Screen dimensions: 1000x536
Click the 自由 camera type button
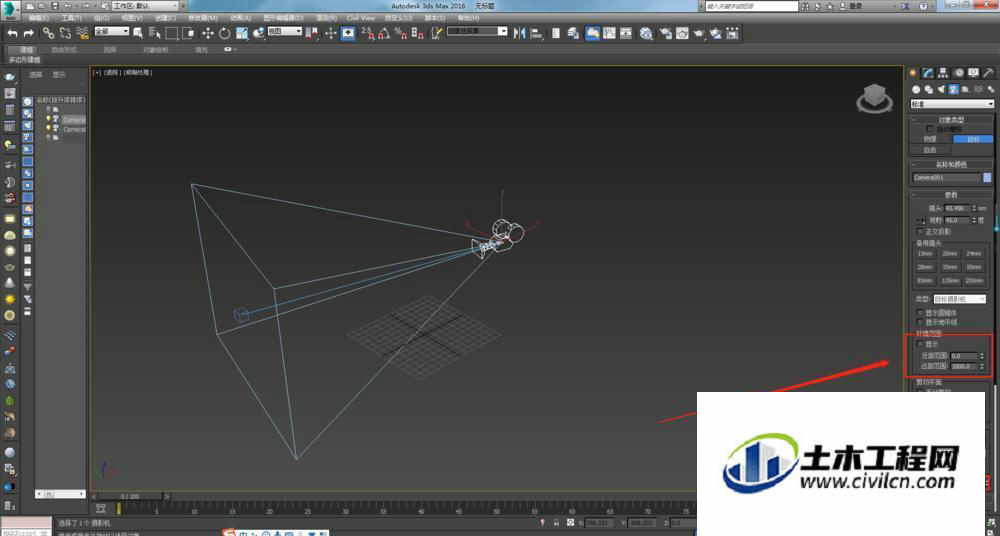pyautogui.click(x=930, y=150)
